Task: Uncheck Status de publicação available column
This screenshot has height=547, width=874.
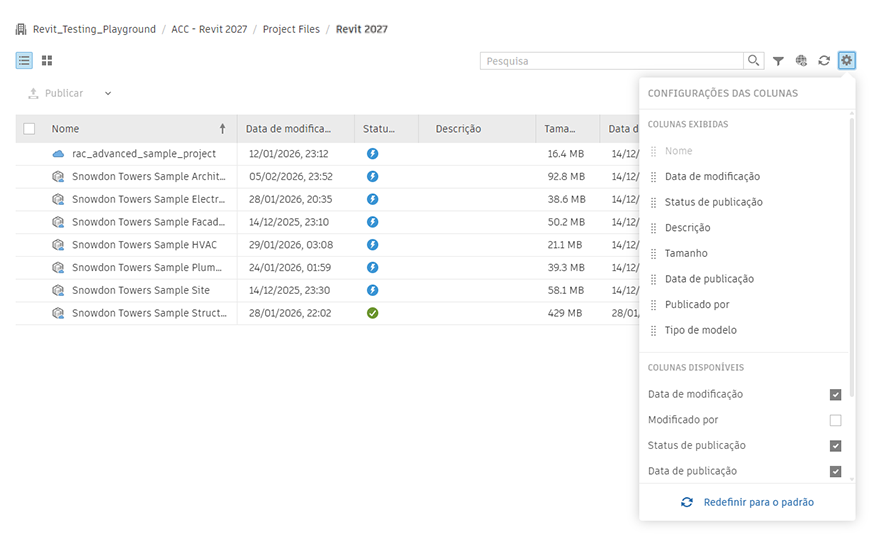Action: pos(835,446)
